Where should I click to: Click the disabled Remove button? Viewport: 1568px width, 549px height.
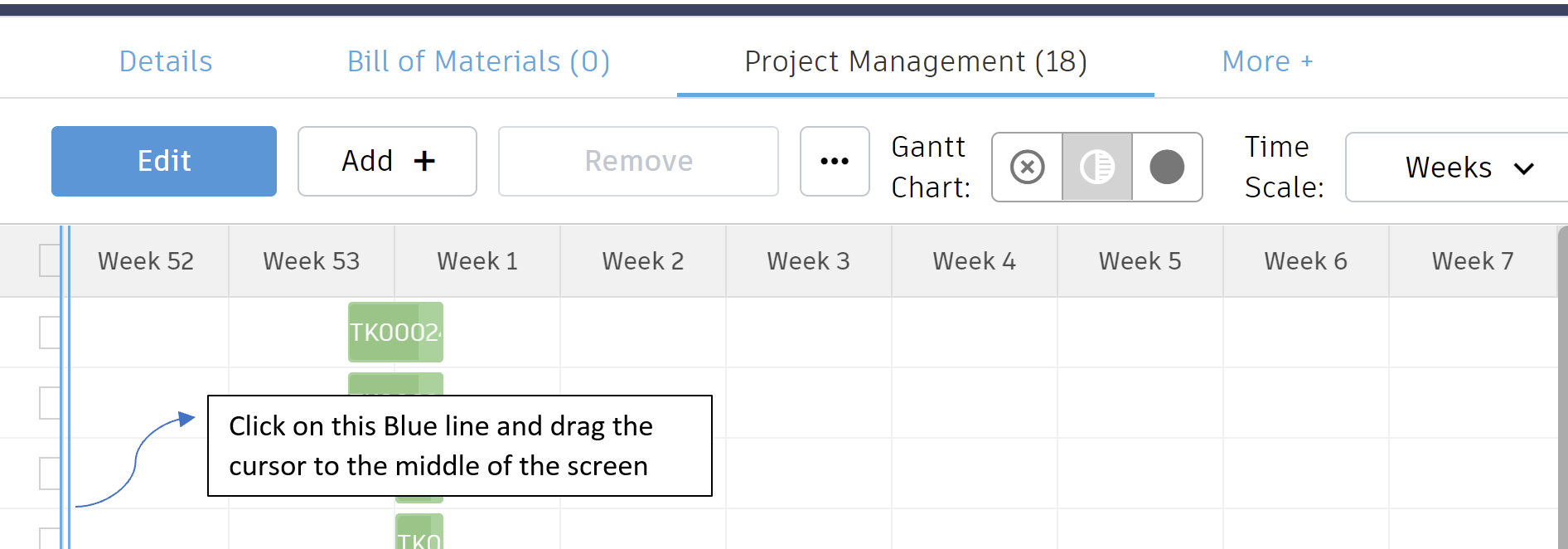click(x=638, y=161)
